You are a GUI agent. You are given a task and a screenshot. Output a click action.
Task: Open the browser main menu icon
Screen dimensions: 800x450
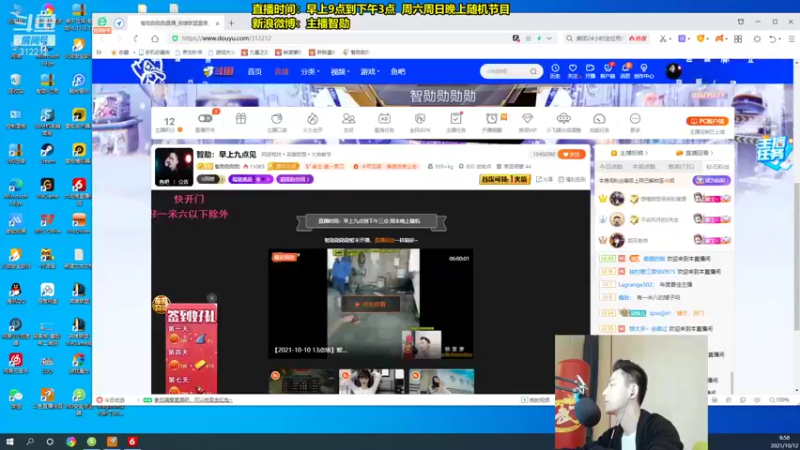coord(791,39)
